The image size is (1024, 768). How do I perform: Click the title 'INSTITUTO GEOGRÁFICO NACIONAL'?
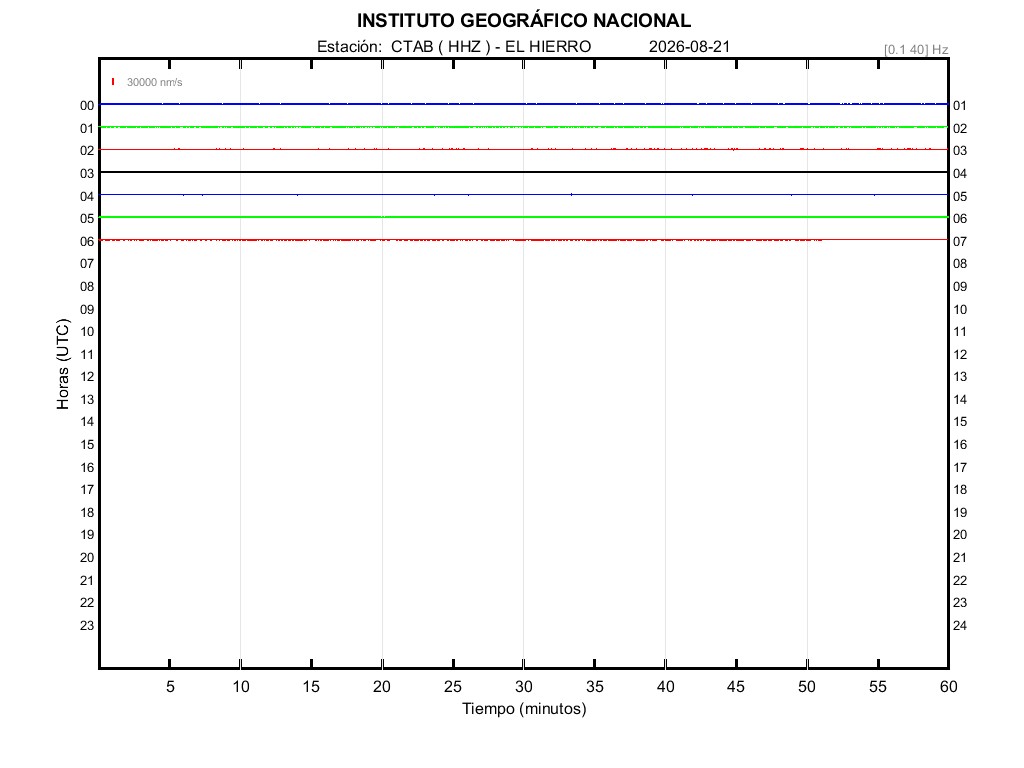[x=524, y=21]
